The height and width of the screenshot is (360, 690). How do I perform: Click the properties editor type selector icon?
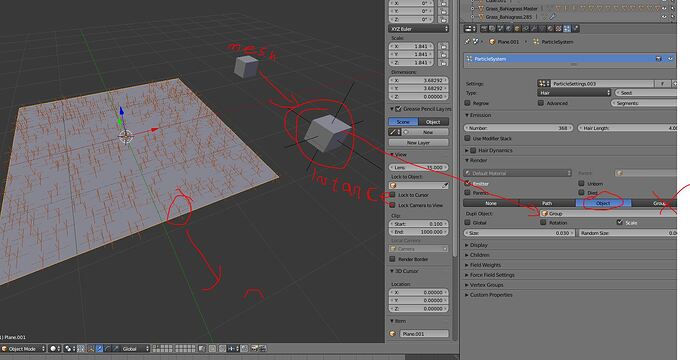[x=470, y=29]
